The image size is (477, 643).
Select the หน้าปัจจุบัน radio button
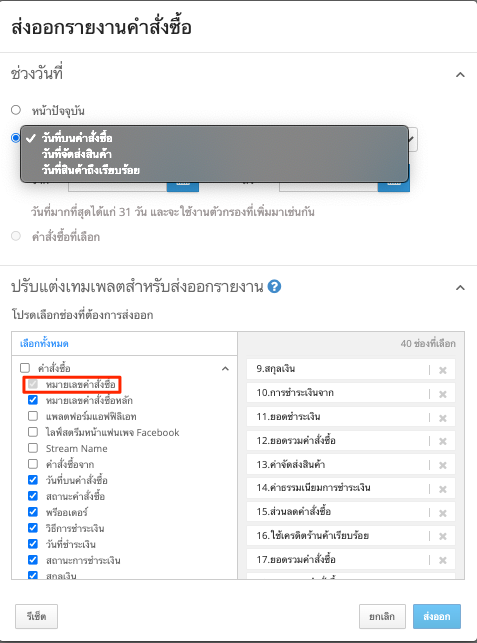click(x=16, y=110)
